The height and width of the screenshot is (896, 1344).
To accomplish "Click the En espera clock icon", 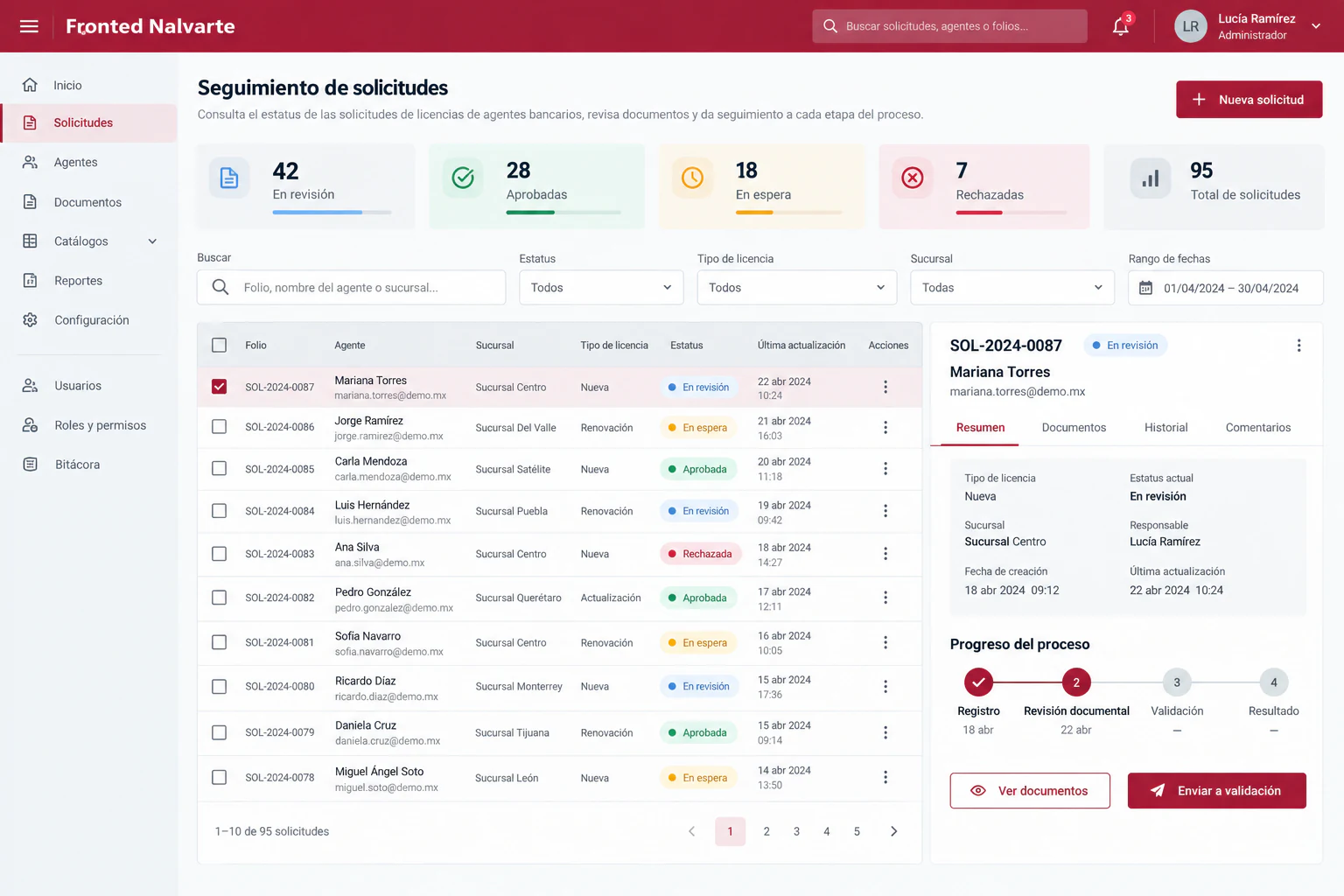I will pyautogui.click(x=692, y=178).
